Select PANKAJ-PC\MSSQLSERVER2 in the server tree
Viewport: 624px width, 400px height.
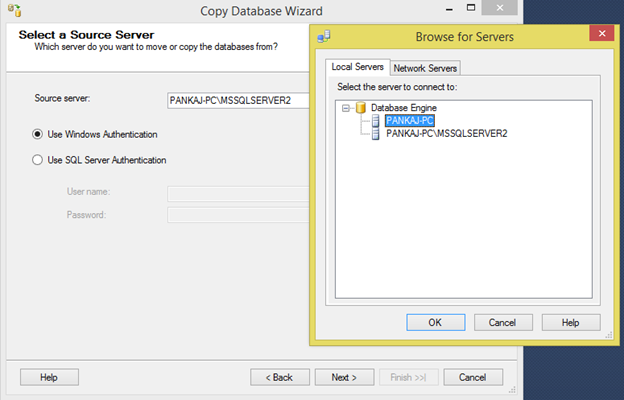pyautogui.click(x=447, y=133)
